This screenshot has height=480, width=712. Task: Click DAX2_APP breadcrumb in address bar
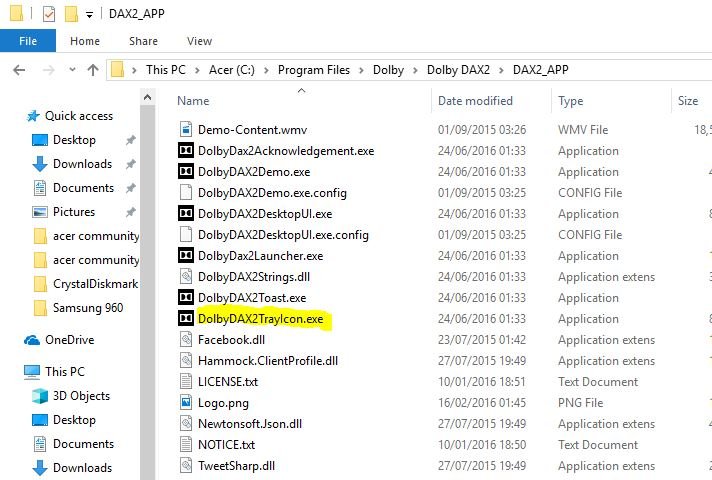click(540, 70)
